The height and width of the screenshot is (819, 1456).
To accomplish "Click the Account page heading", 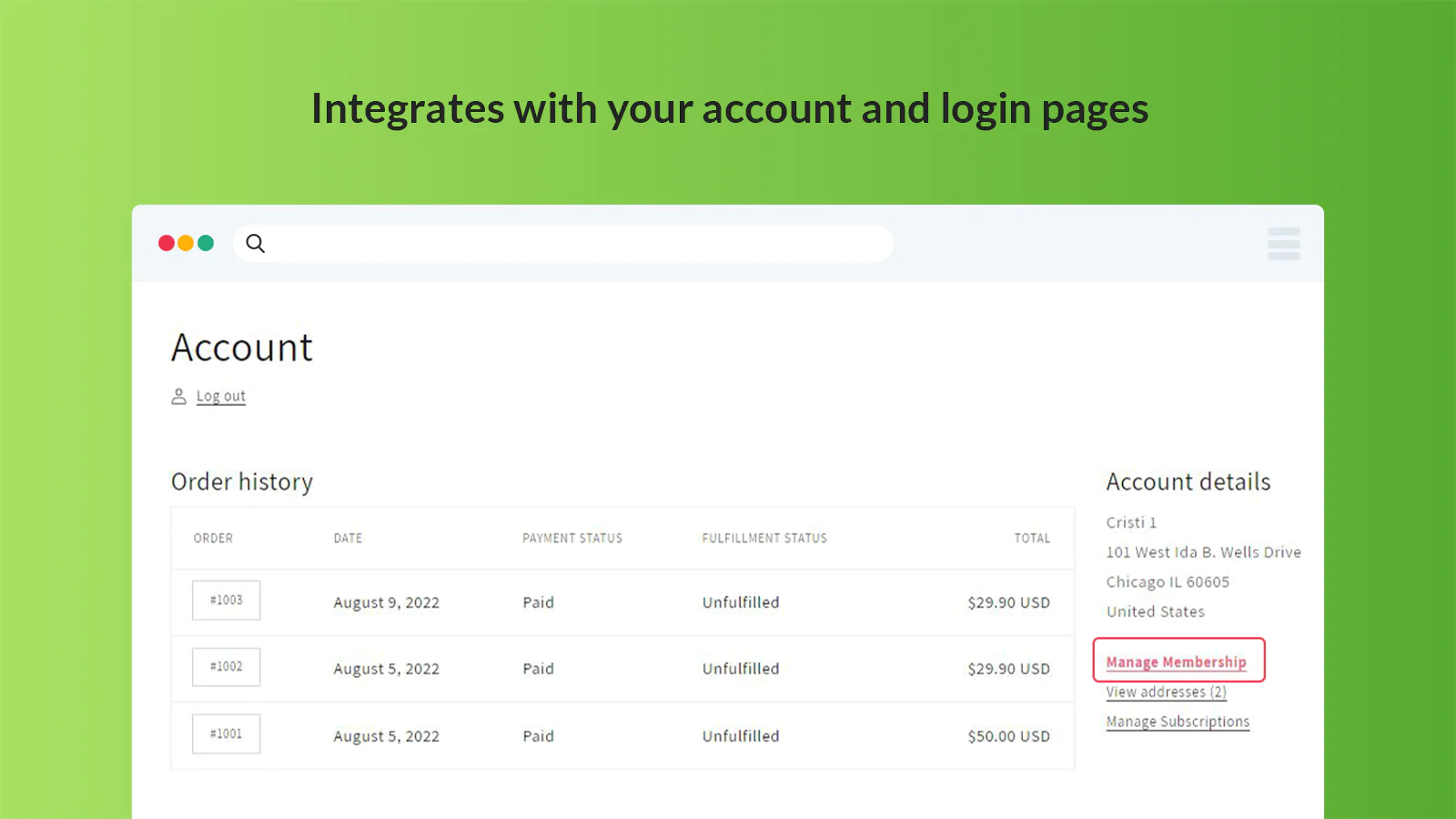I will [x=242, y=348].
